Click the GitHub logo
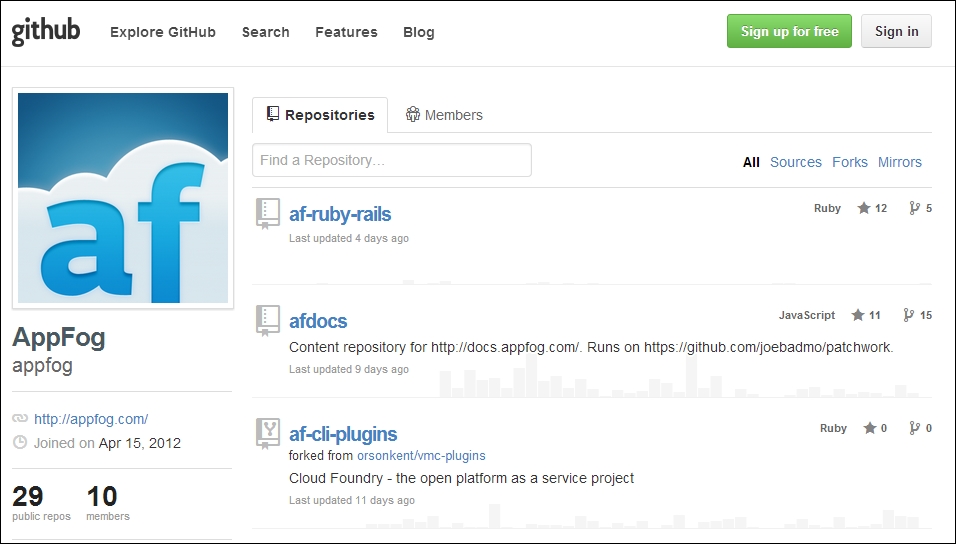956x544 pixels. pyautogui.click(x=46, y=32)
